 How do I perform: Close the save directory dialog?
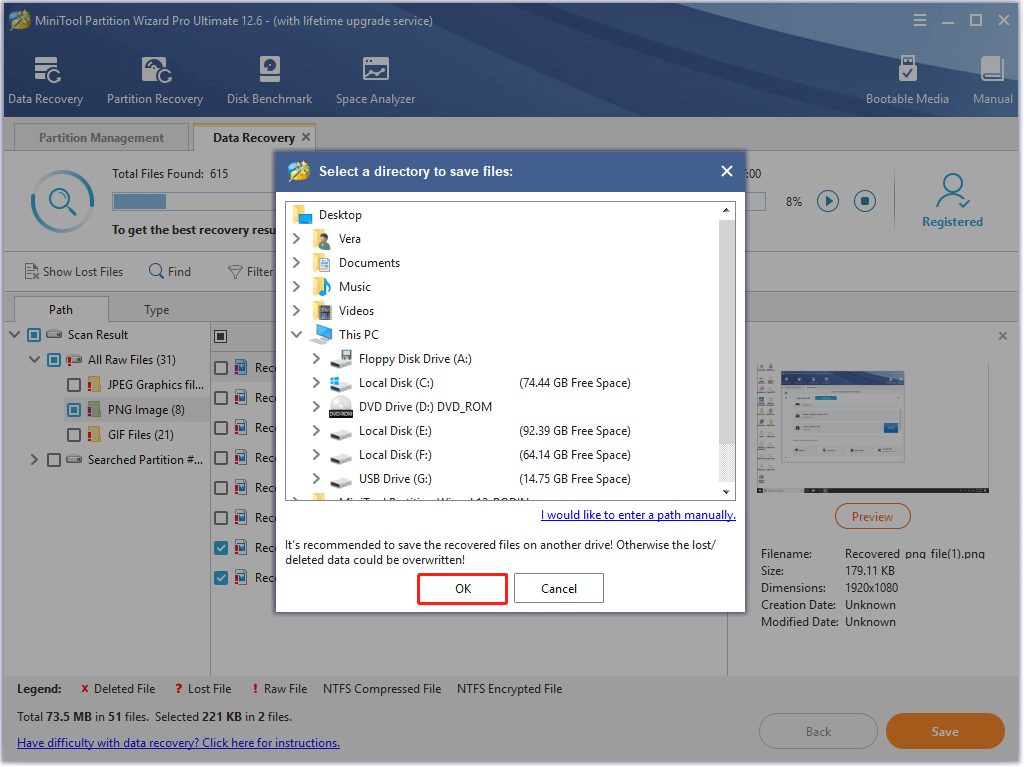pyautogui.click(x=726, y=171)
